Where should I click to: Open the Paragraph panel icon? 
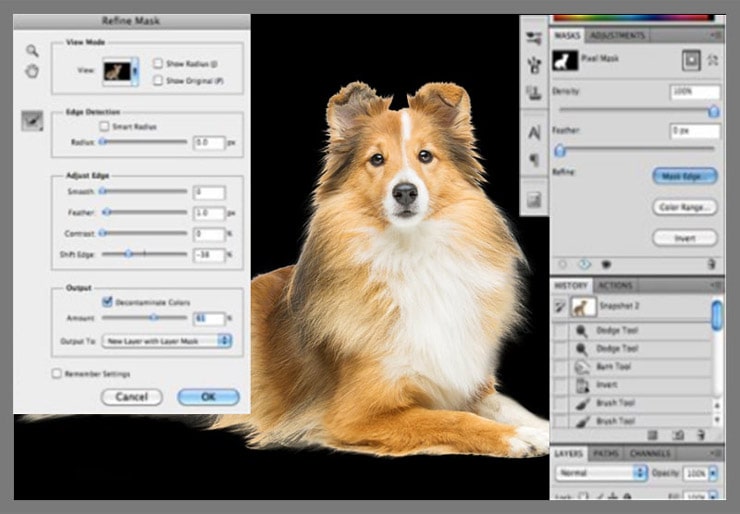point(533,160)
